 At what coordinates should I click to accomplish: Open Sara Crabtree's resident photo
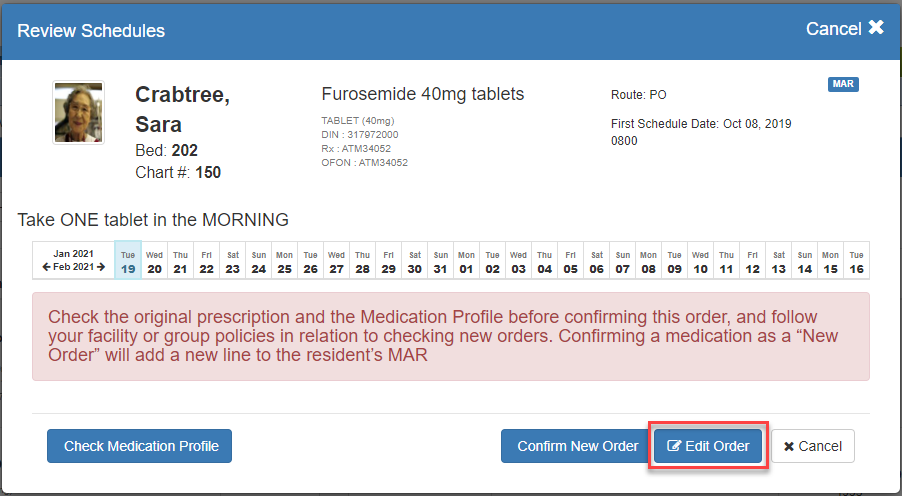(x=78, y=113)
